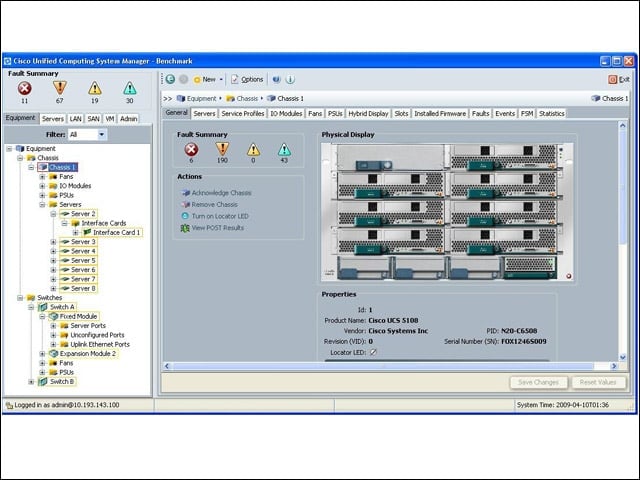Click the Logged in as admin status text

62,405
